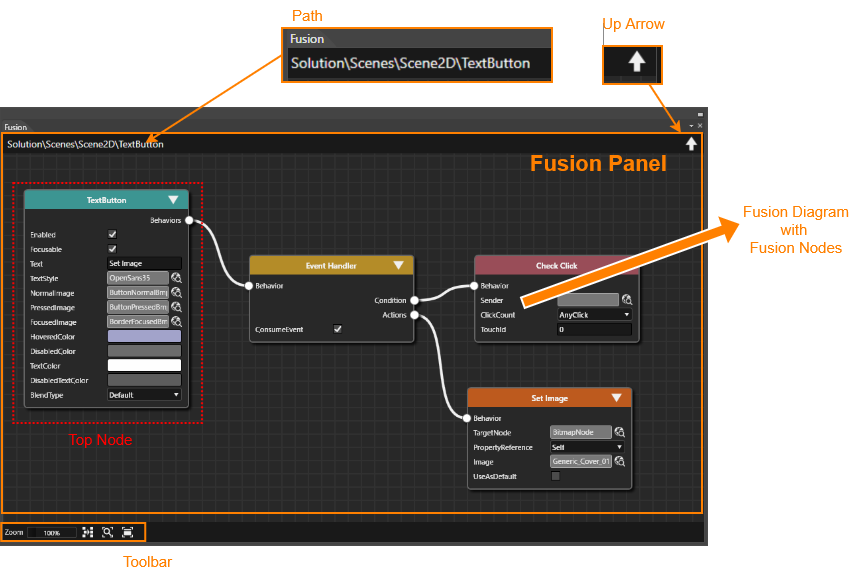Click the TouchId input field
Image resolution: width=862 pixels, height=577 pixels.
click(594, 329)
